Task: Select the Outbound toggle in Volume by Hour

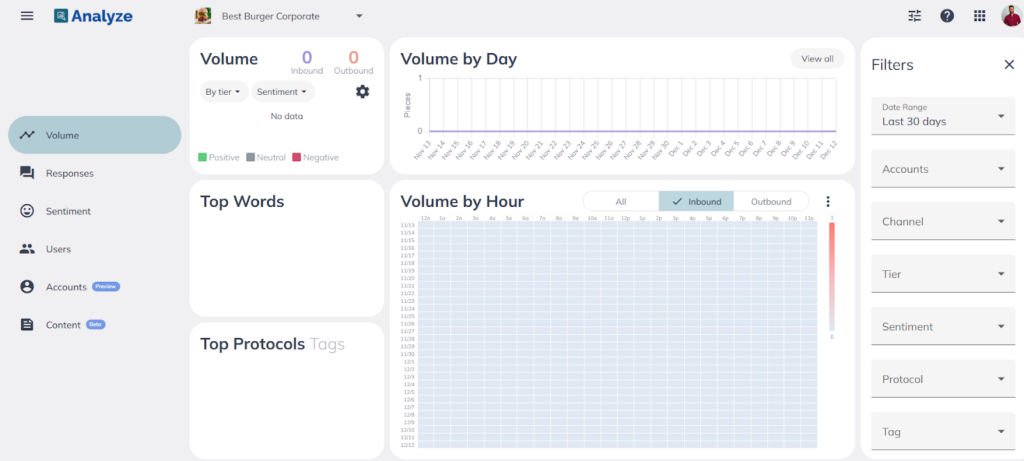Action: (x=771, y=202)
